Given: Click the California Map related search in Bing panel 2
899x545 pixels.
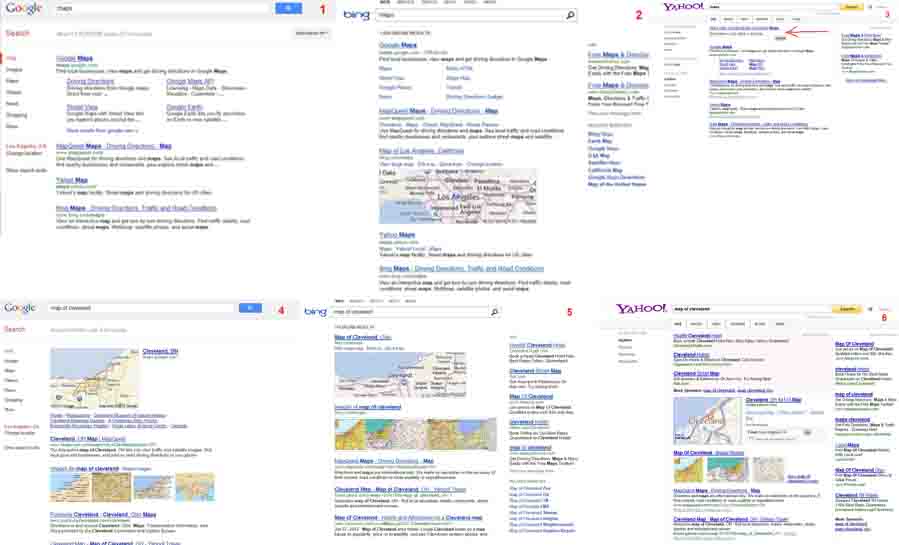Looking at the screenshot, I should coord(605,170).
